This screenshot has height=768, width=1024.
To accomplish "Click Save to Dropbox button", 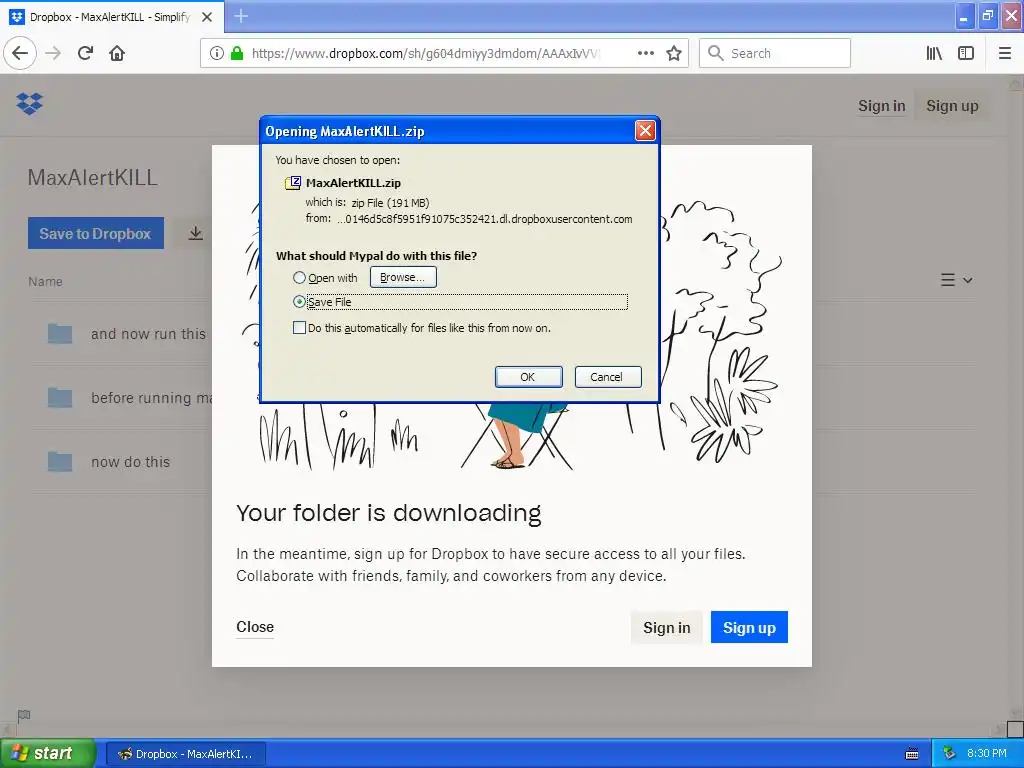I will click(x=95, y=233).
